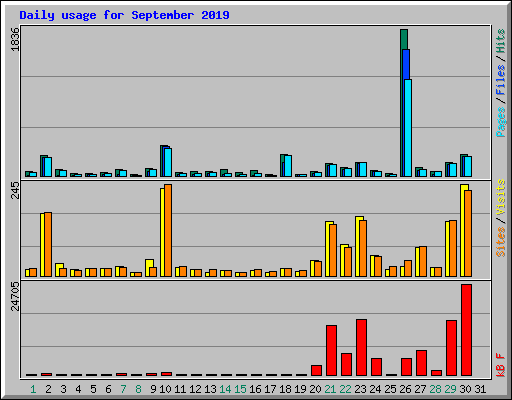The image size is (512, 400).
Task: Click green day label '7' on the x-axis
Action: [x=123, y=389]
